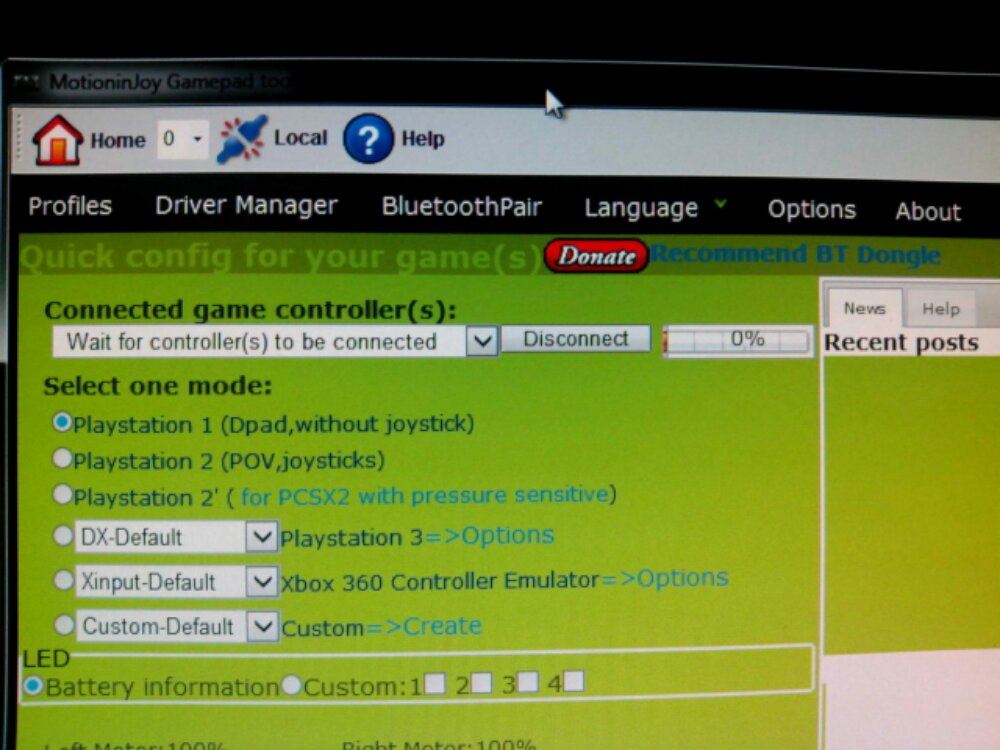Check LED custom box 2
1000x750 pixels.
tap(482, 682)
